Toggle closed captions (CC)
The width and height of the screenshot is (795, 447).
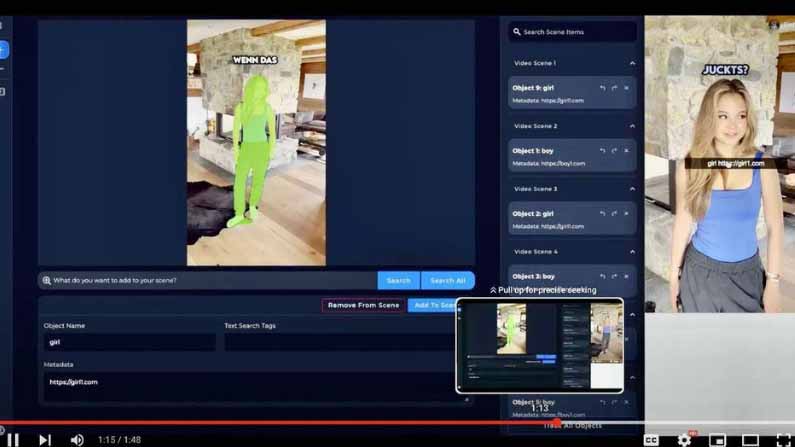point(652,439)
